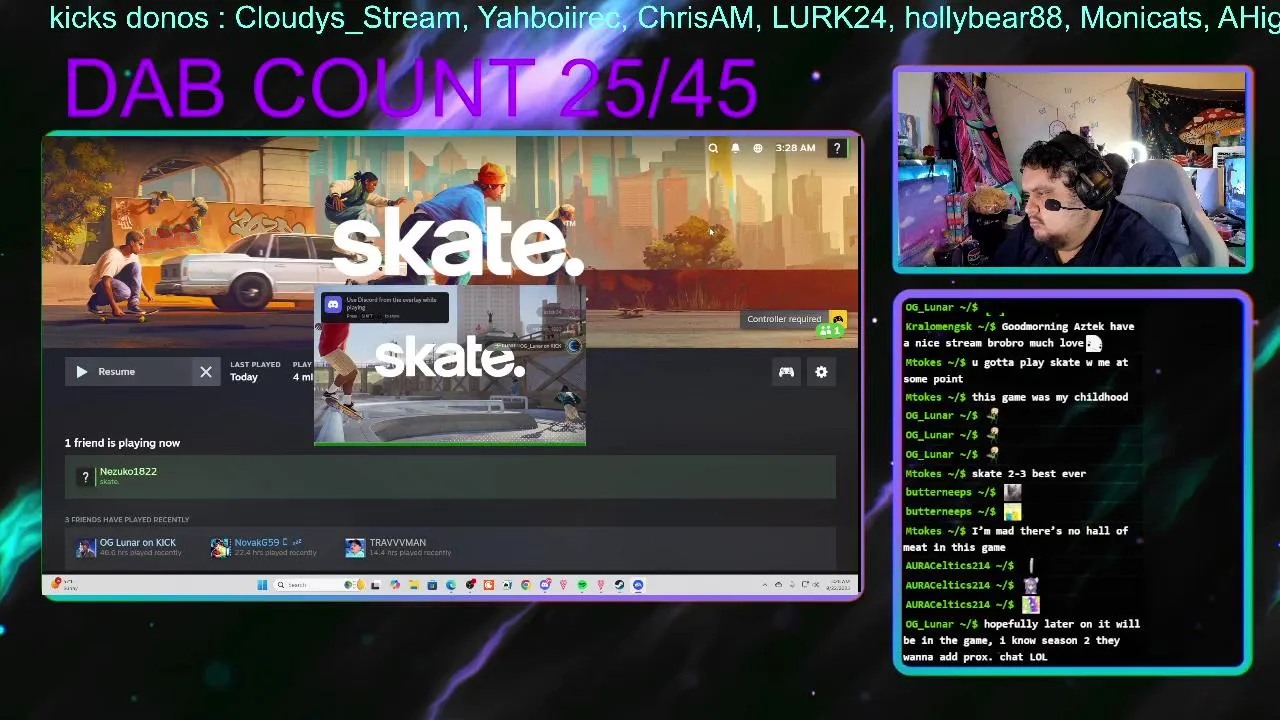Viewport: 1280px width, 720px height.
Task: Click the unknown avatar beside Nezuko1822
Action: coord(85,477)
